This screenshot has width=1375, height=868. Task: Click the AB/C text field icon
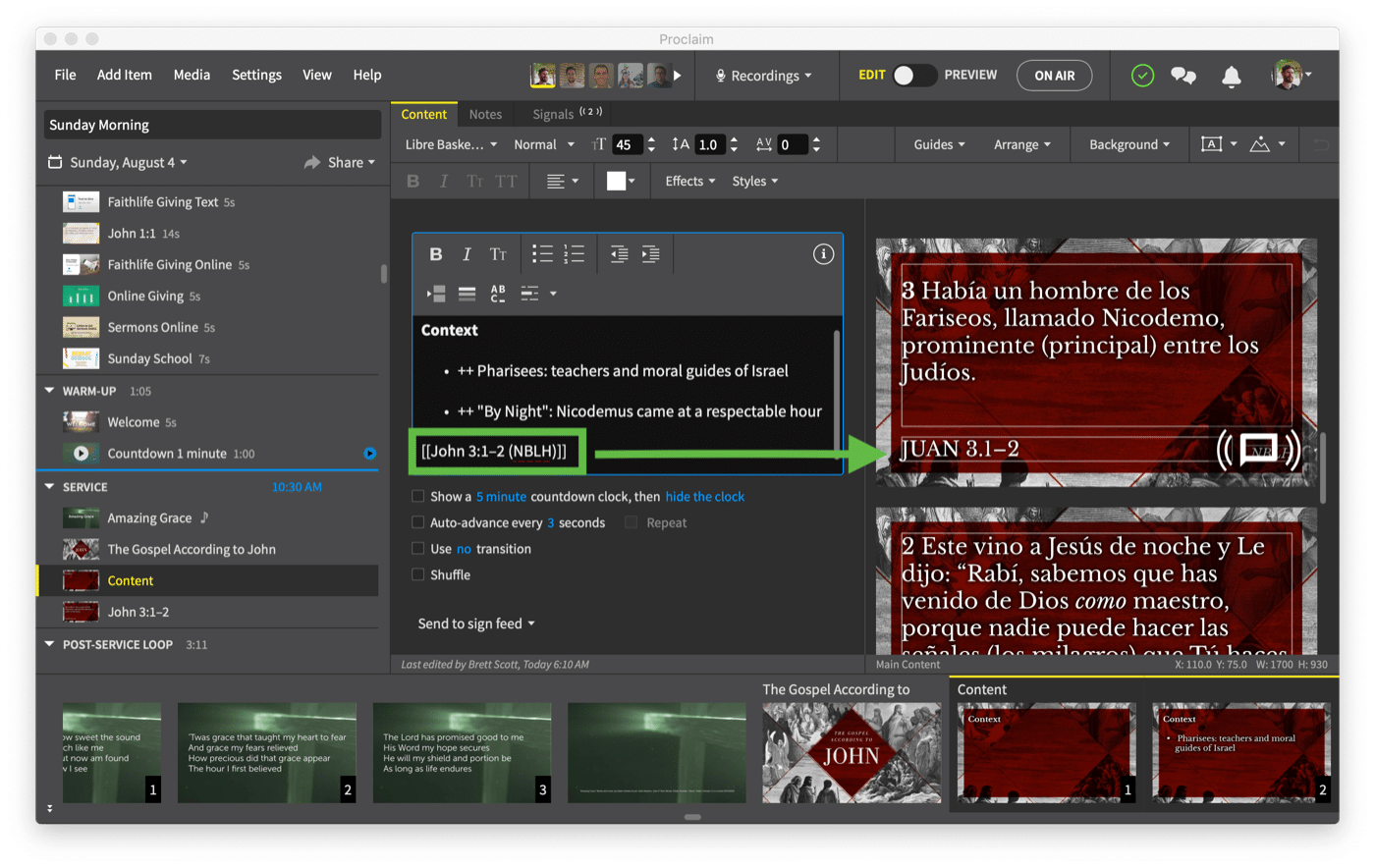tap(498, 294)
